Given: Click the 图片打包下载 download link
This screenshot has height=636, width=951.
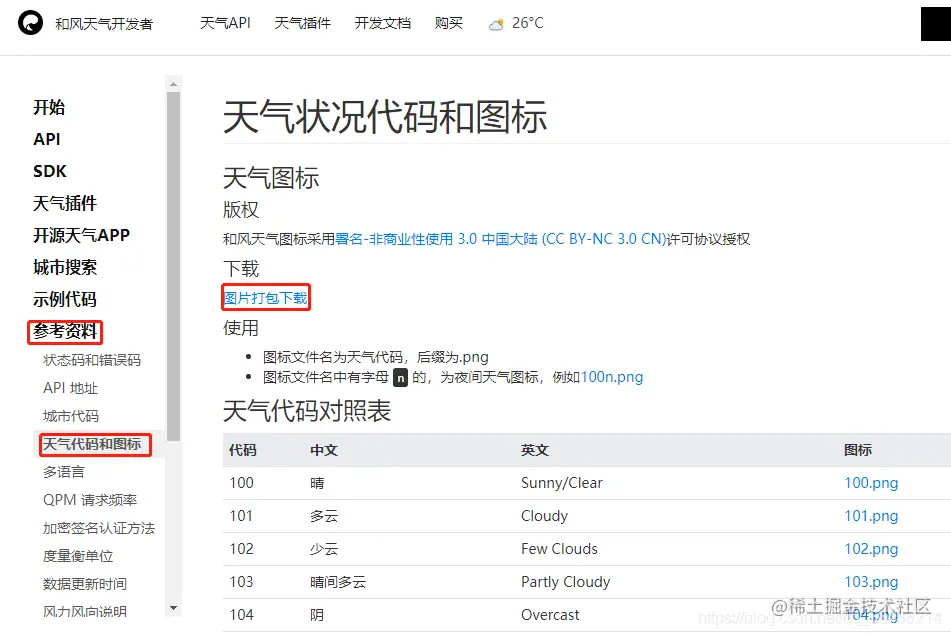Looking at the screenshot, I should click(x=266, y=298).
